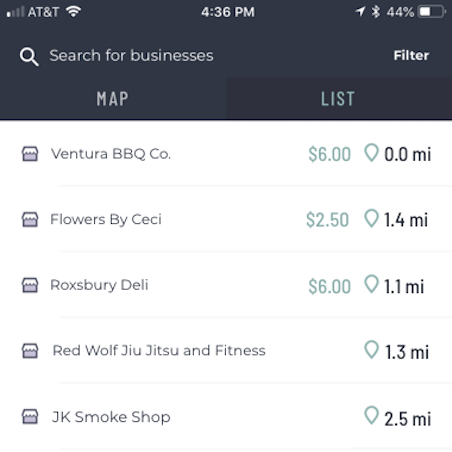Tap storefront icon beside Red Wolf Jiu Jitsu
This screenshot has height=452, width=452.
coord(30,351)
